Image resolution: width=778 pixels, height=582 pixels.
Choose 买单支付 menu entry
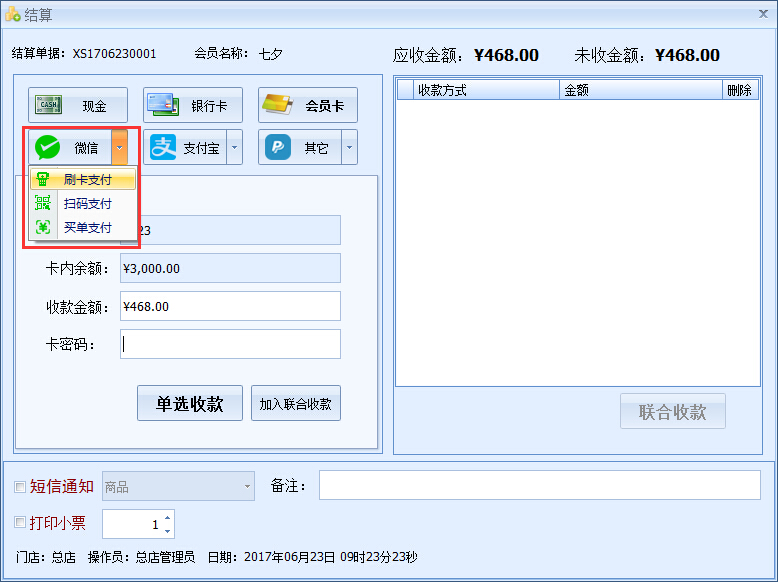click(87, 227)
